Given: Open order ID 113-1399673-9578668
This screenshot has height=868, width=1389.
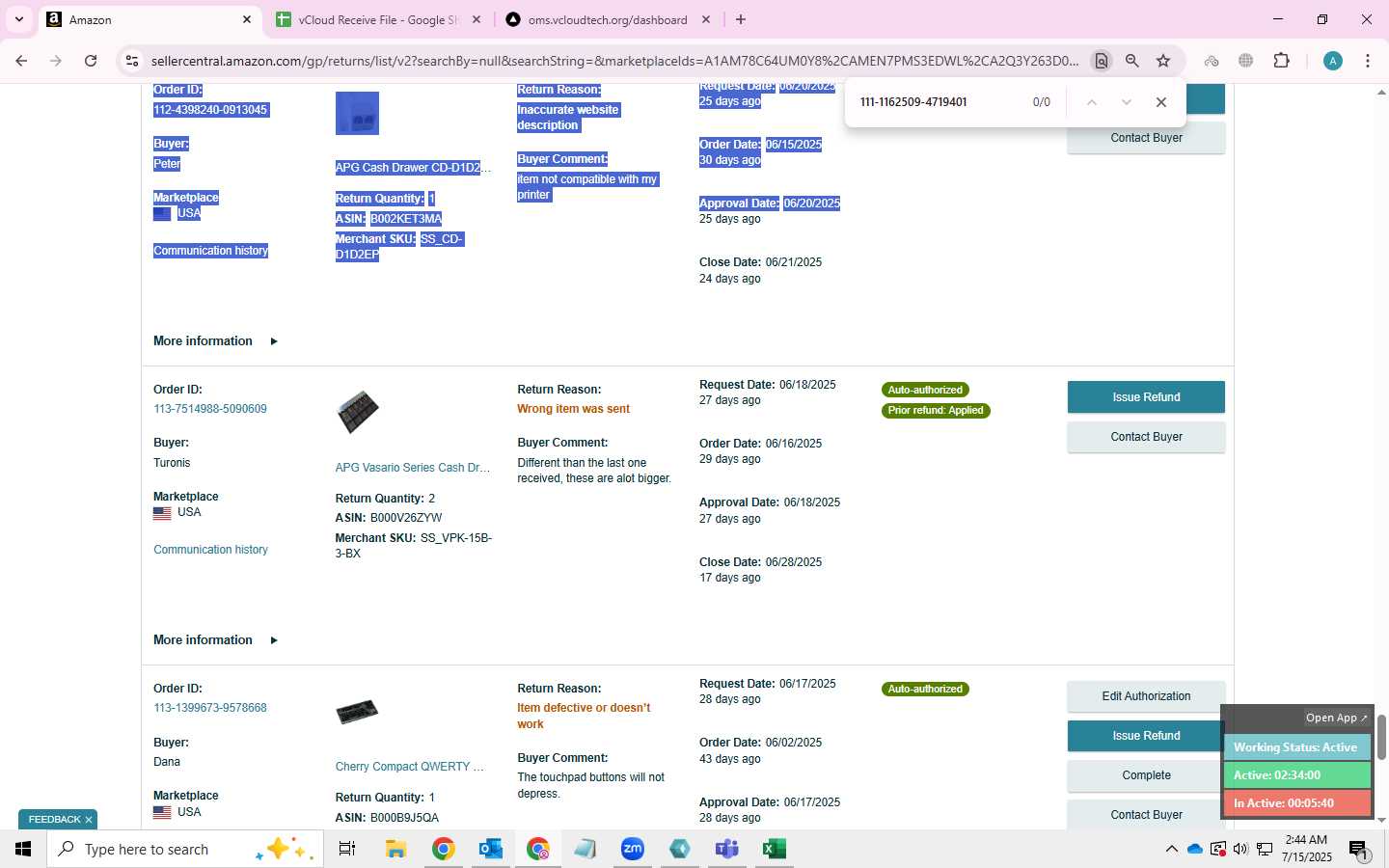Looking at the screenshot, I should pos(210,708).
